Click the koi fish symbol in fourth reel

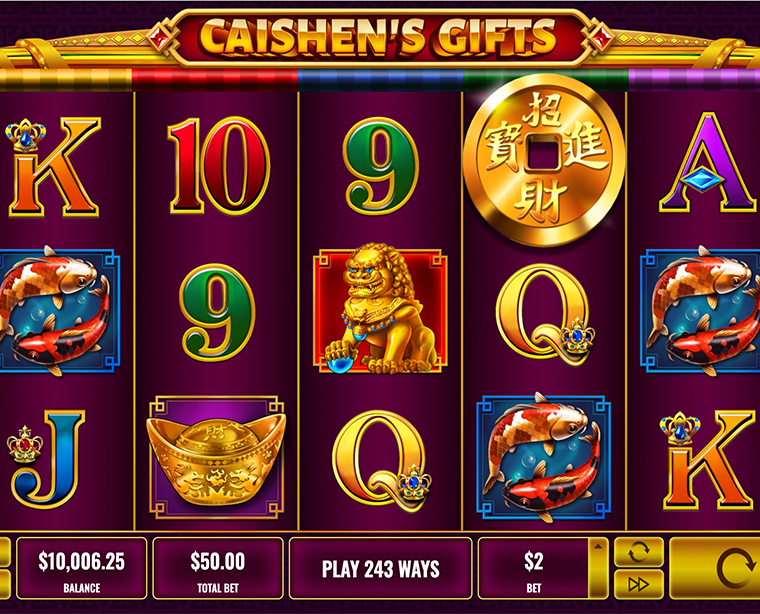544,457
